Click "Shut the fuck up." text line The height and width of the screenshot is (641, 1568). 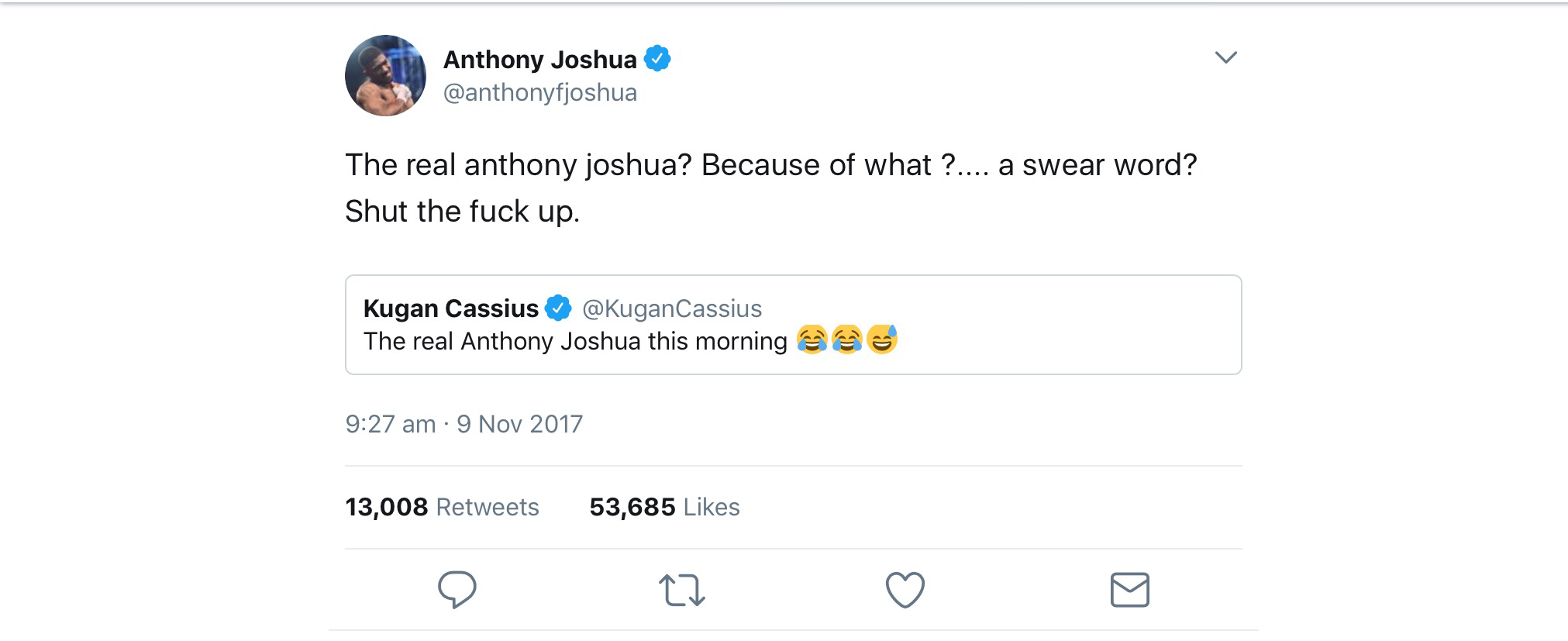462,212
